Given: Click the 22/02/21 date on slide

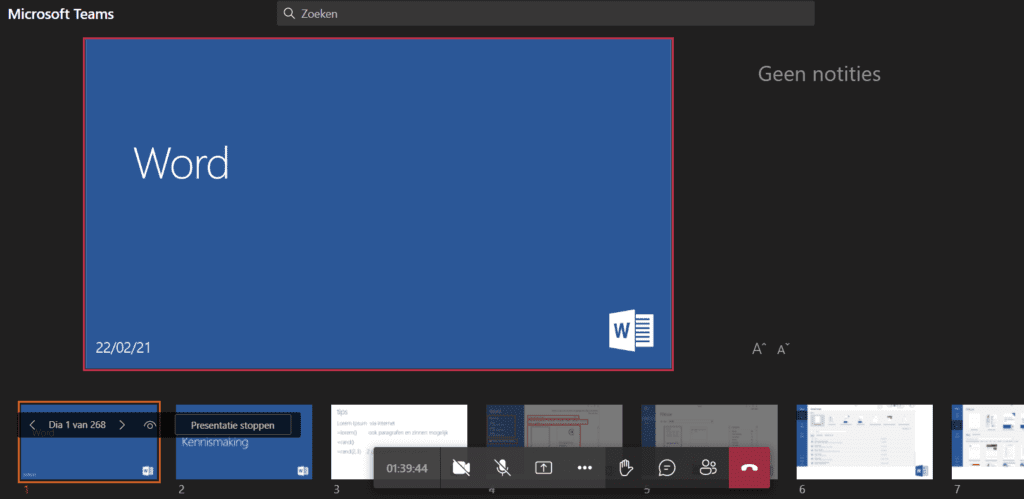Looking at the screenshot, I should click(123, 347).
